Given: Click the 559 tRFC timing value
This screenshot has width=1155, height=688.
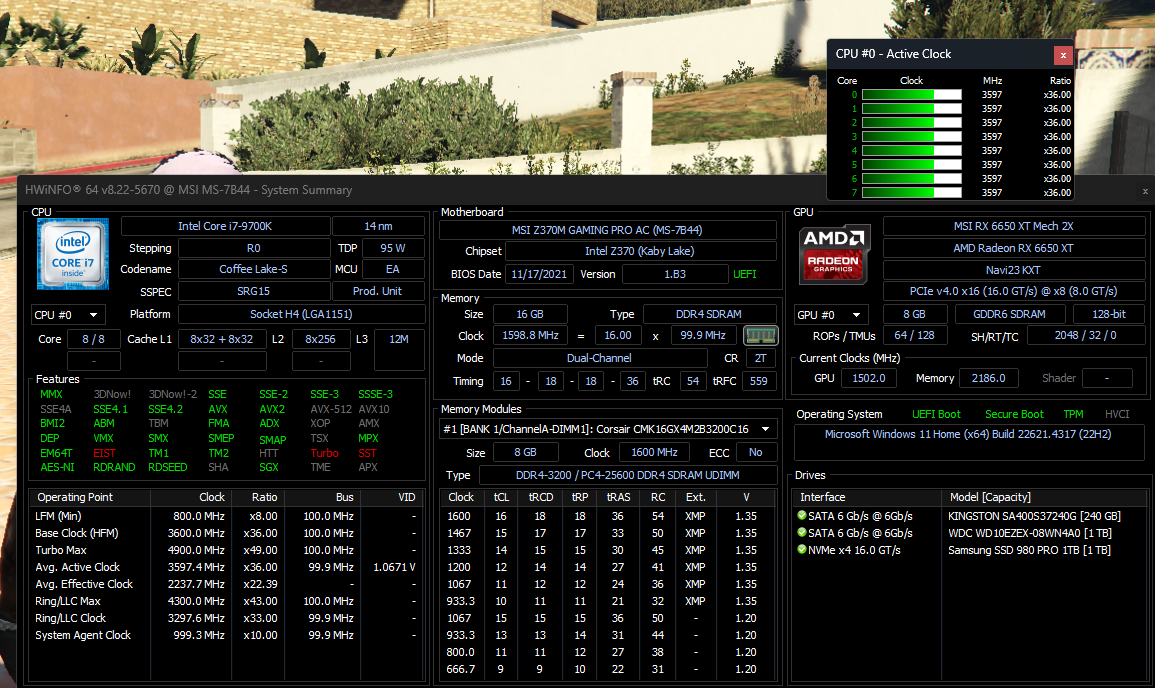Looking at the screenshot, I should 759,381.
